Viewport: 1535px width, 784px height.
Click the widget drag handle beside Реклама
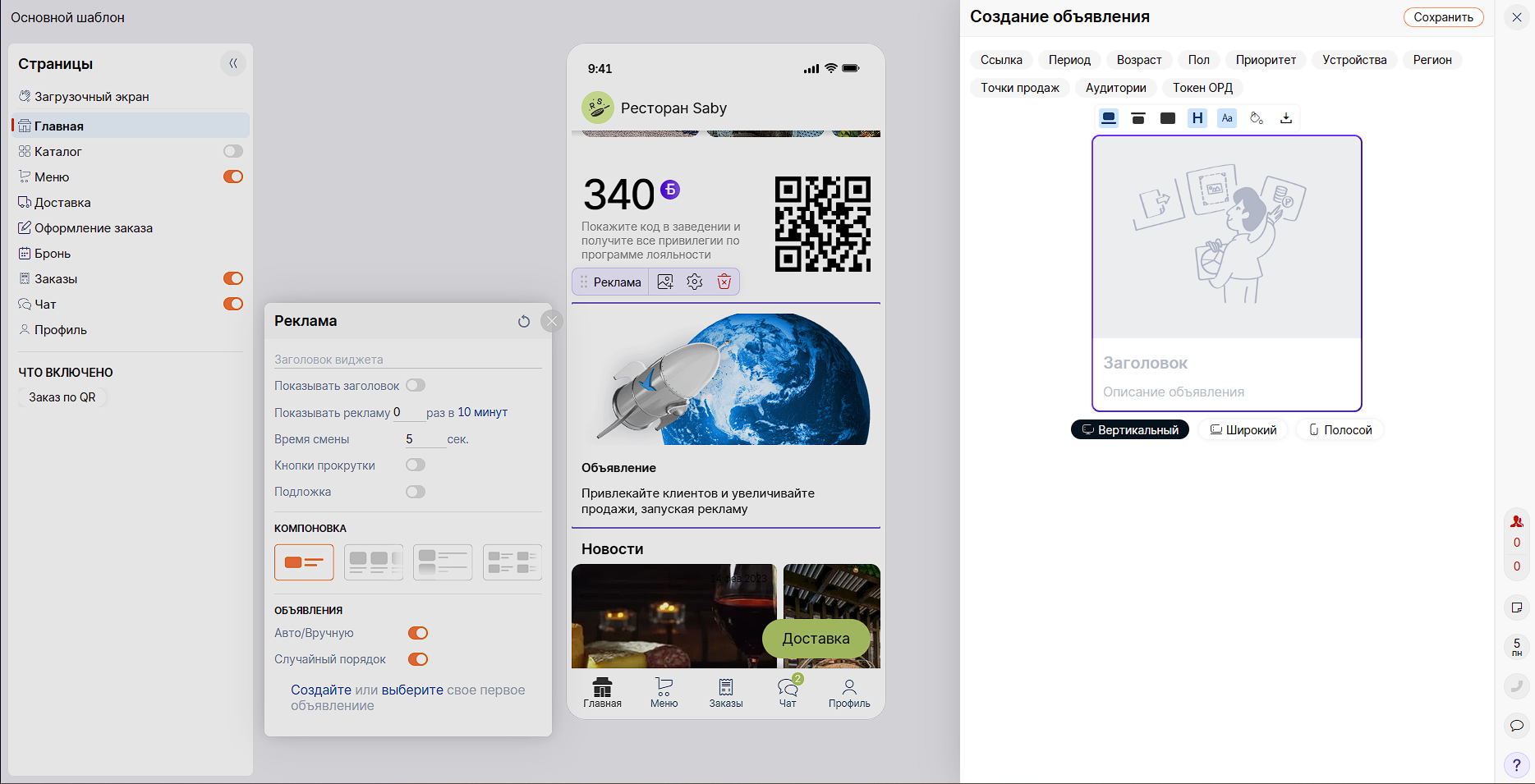[584, 282]
